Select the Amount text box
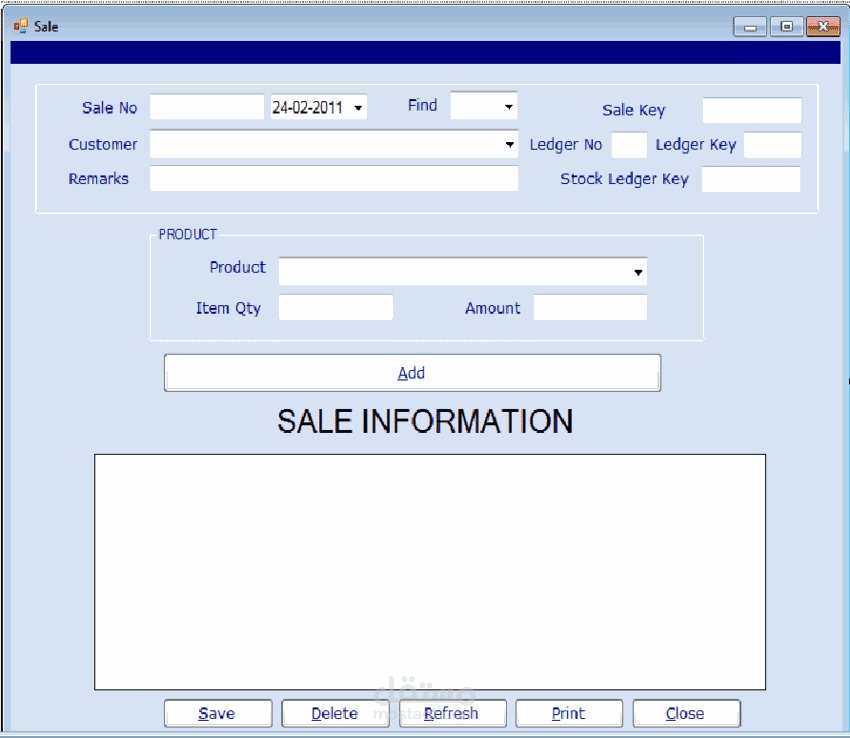850x738 pixels. tap(590, 307)
